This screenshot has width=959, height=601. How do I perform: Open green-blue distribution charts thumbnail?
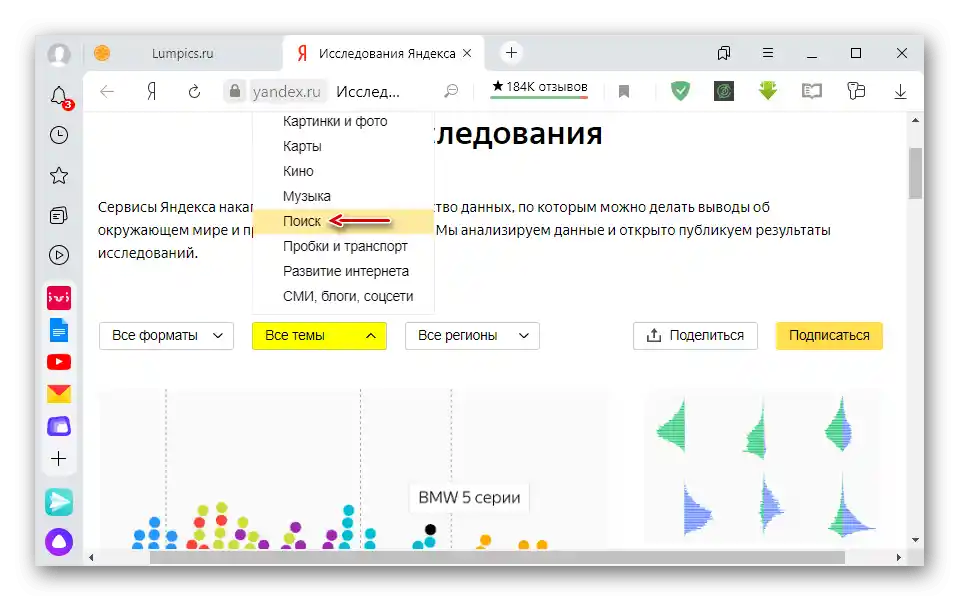click(763, 466)
